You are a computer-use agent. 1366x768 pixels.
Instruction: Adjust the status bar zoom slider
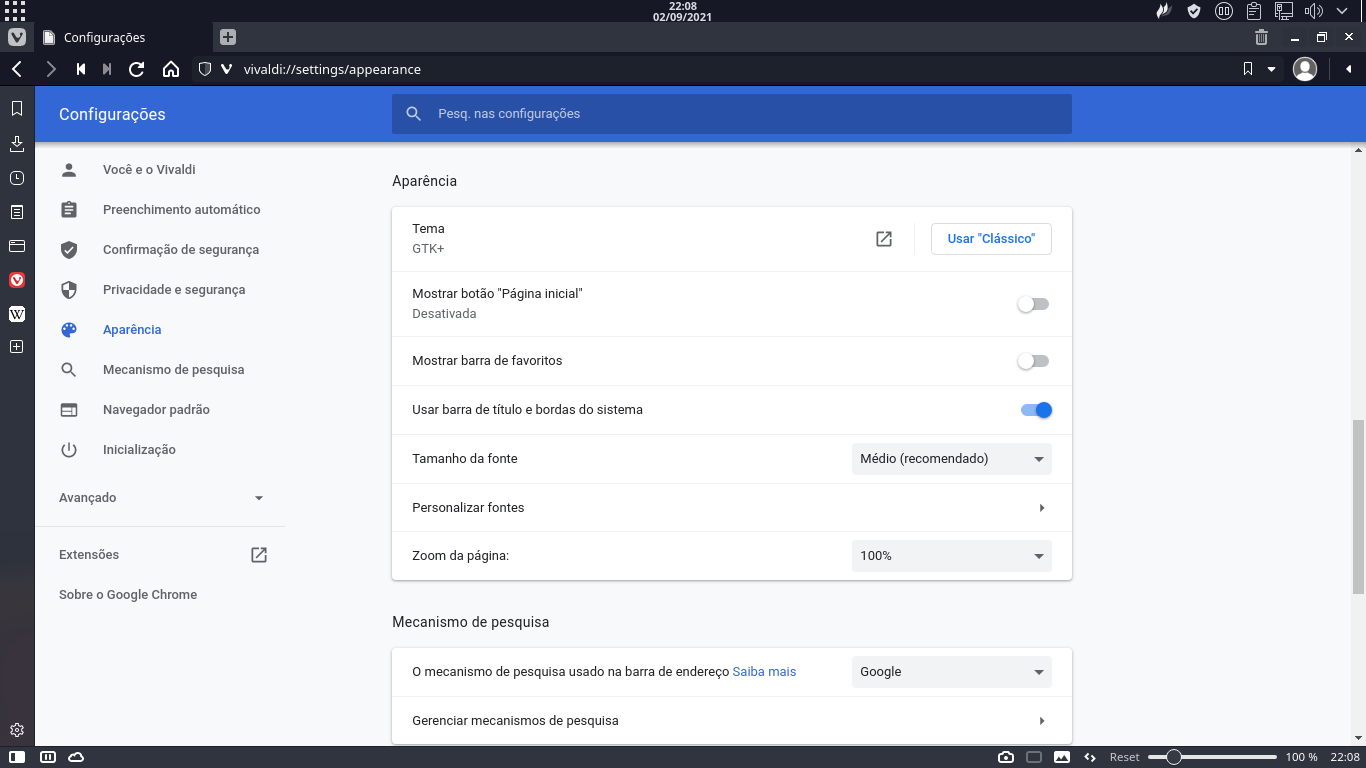click(x=1212, y=757)
